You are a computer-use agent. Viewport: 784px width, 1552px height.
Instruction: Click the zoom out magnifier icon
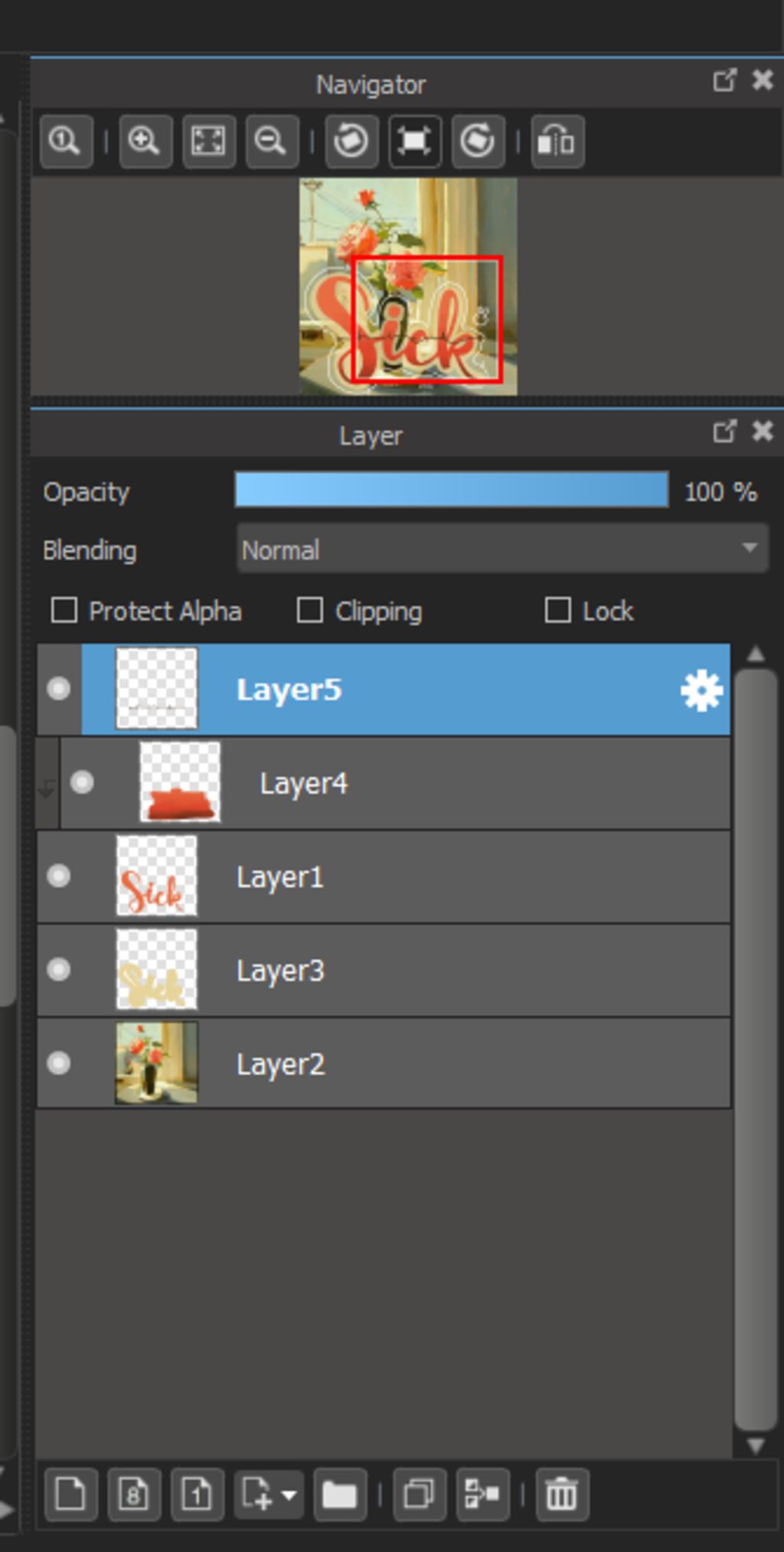pos(272,141)
